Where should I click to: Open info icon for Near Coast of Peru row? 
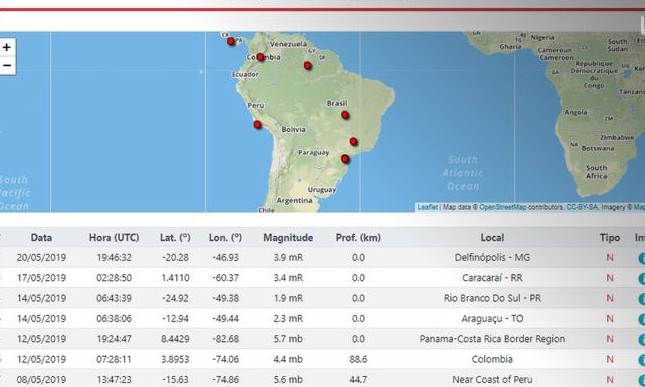tap(641, 380)
